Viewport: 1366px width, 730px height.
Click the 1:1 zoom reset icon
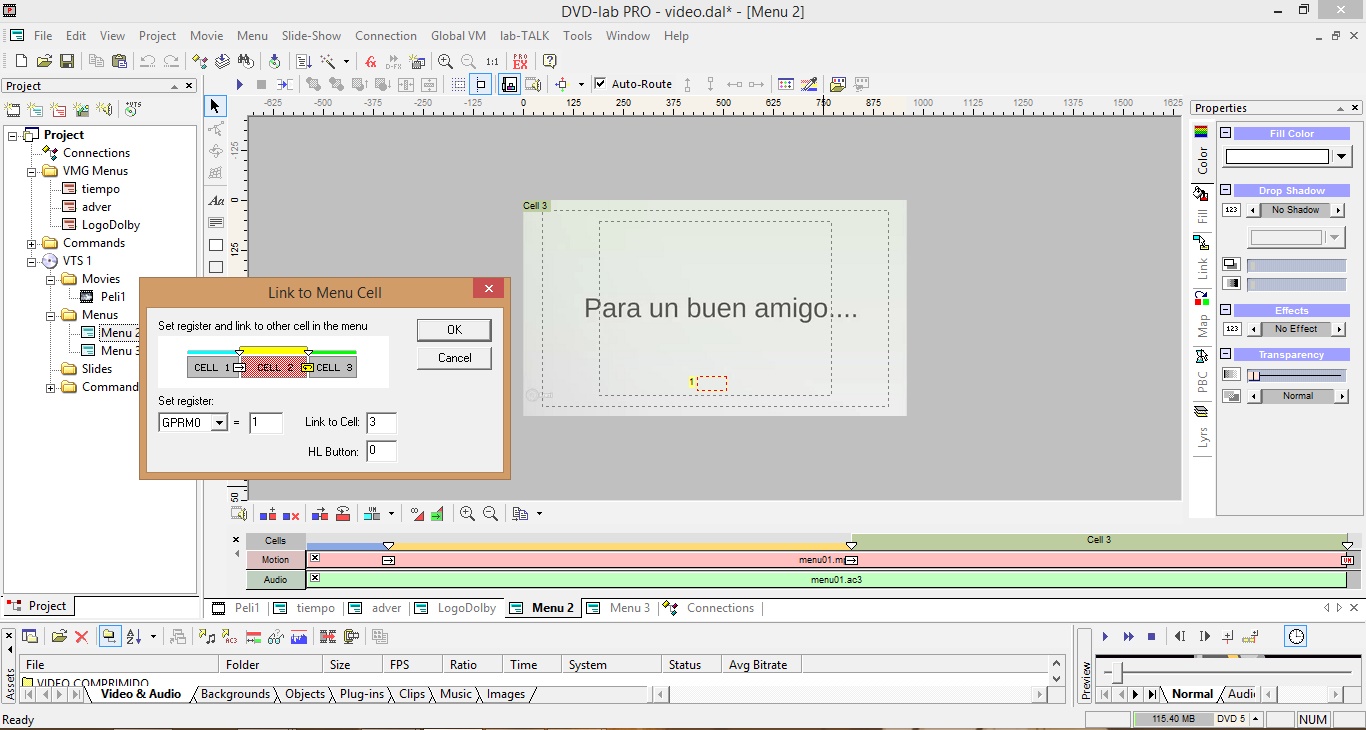coord(492,61)
